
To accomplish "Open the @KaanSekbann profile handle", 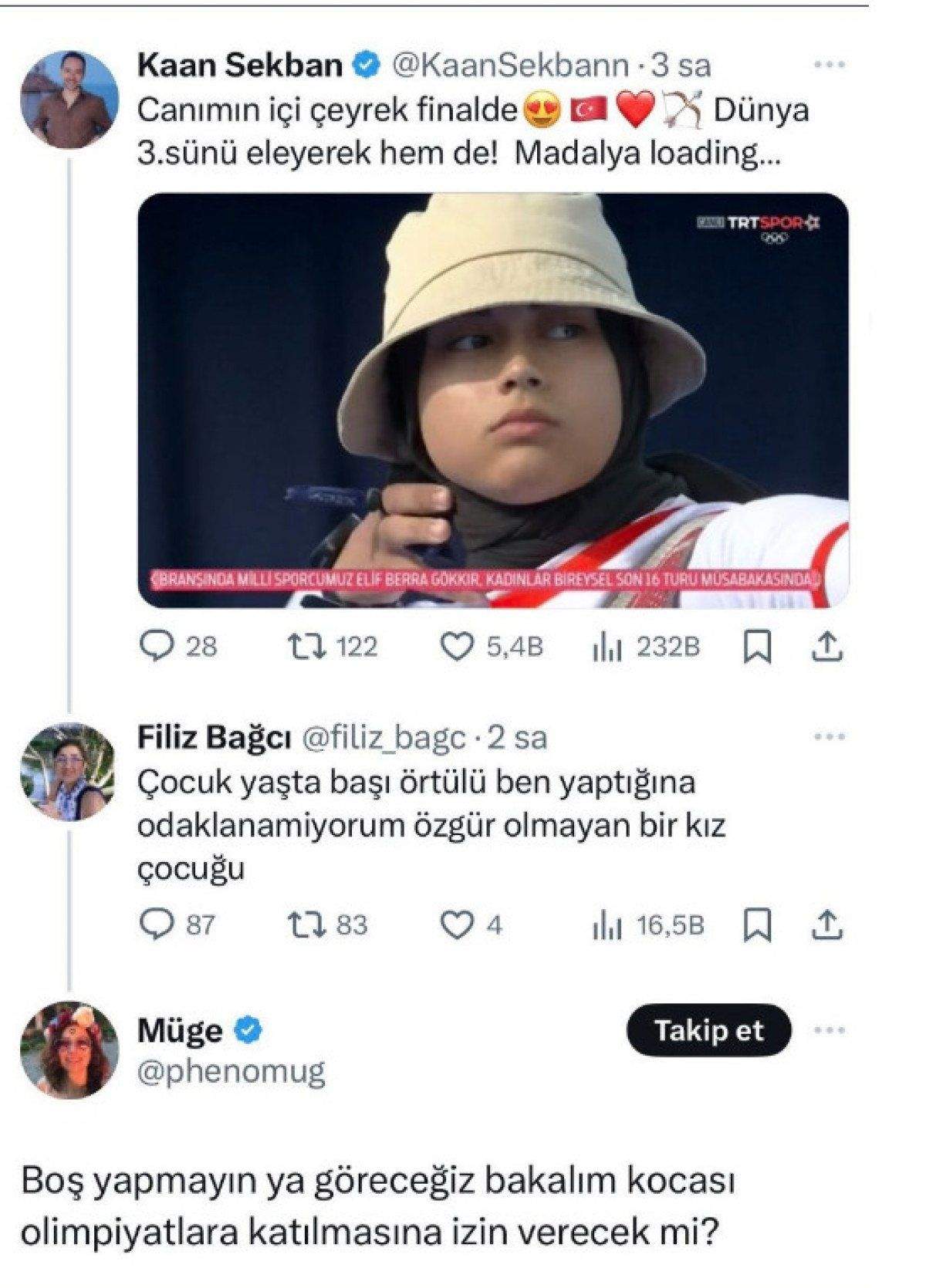I will (511, 66).
